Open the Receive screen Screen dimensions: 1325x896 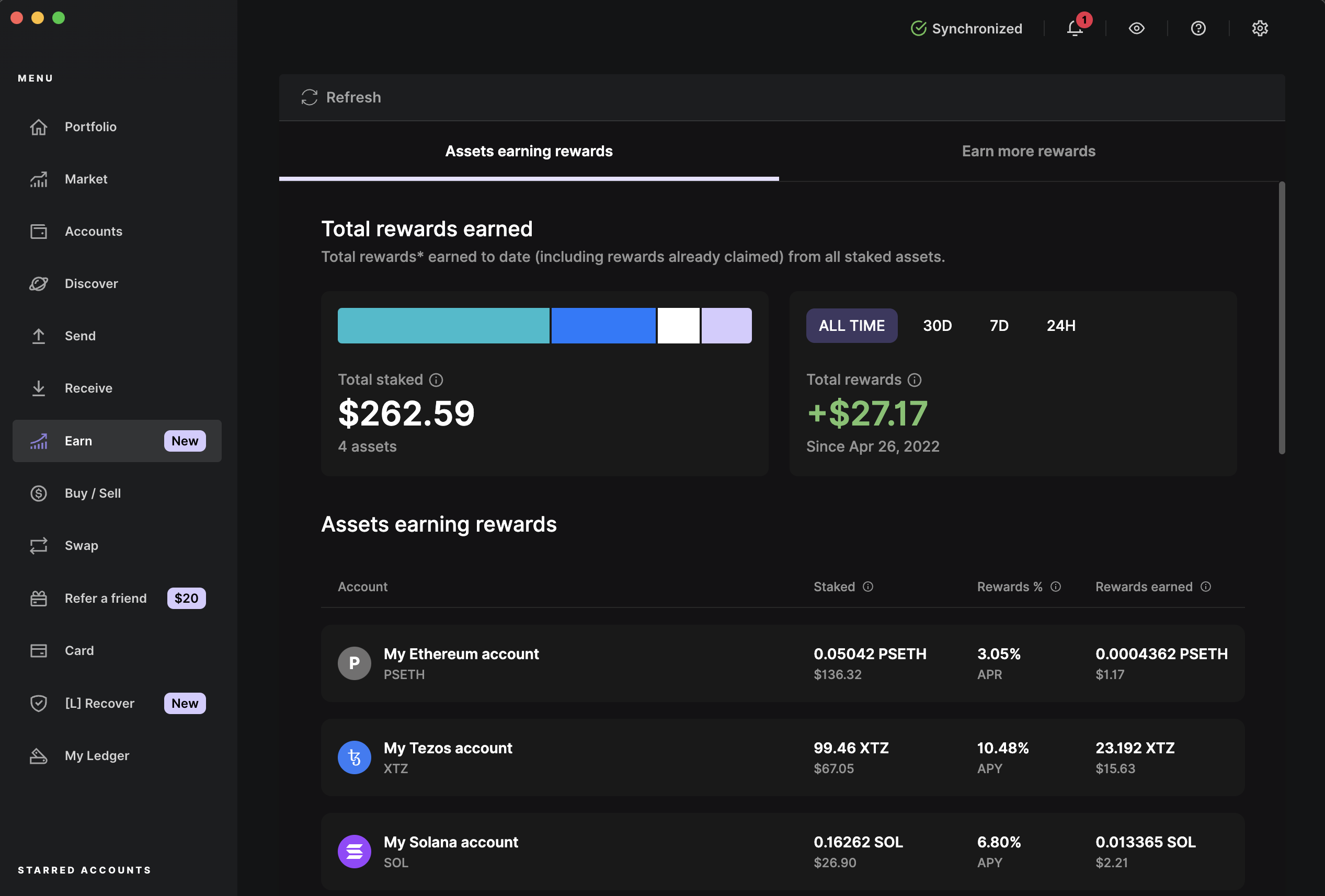pyautogui.click(x=88, y=388)
